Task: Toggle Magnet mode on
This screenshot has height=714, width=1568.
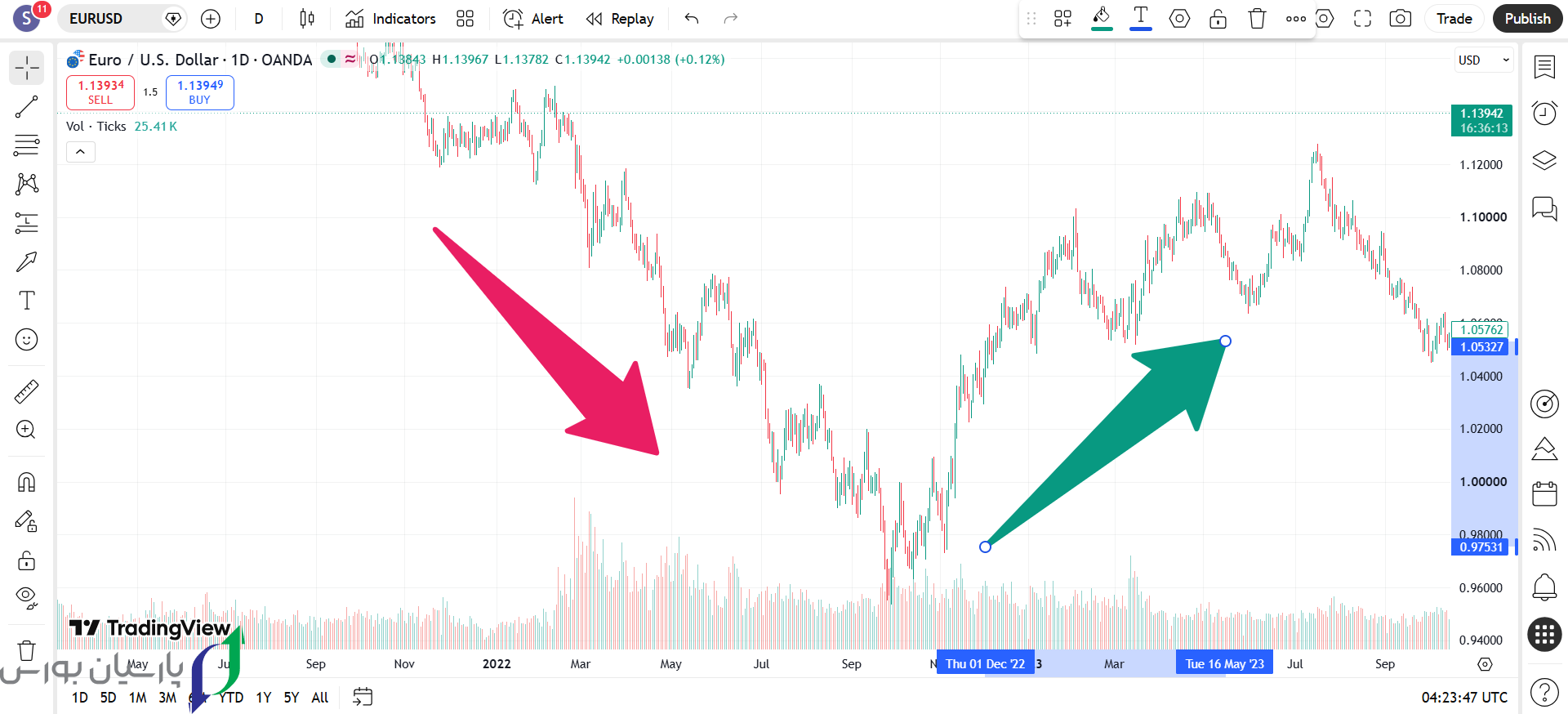Action: click(x=26, y=482)
